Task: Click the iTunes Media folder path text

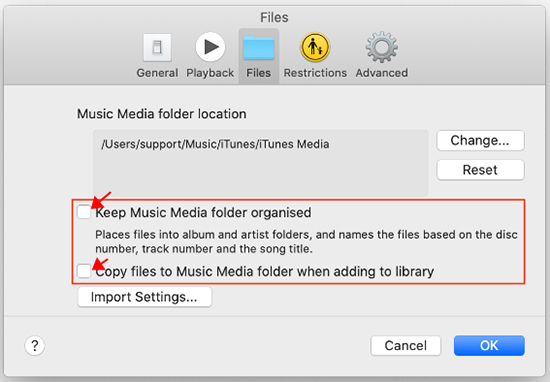Action: pyautogui.click(x=215, y=144)
